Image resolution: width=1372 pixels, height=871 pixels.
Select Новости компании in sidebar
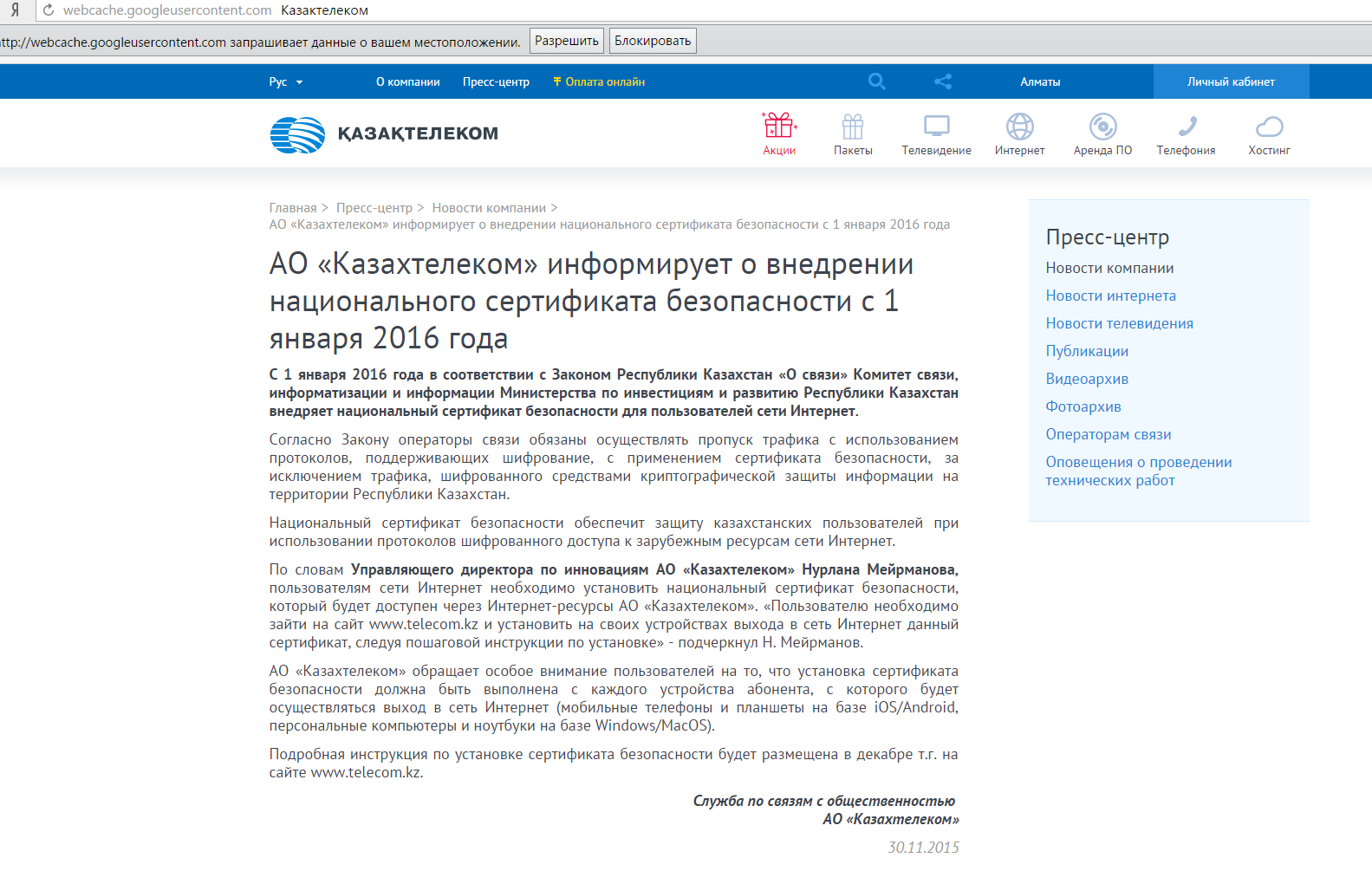coord(1109,269)
